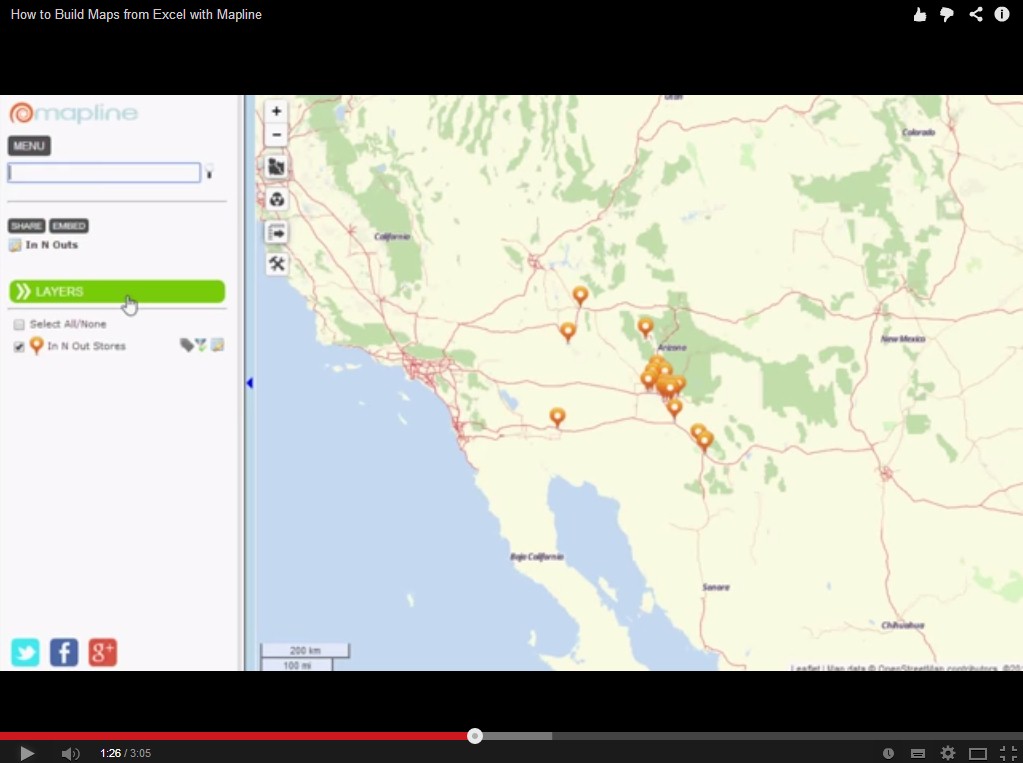Open the Mapline MENU button
Viewport: 1023px width, 763px height.
point(29,146)
